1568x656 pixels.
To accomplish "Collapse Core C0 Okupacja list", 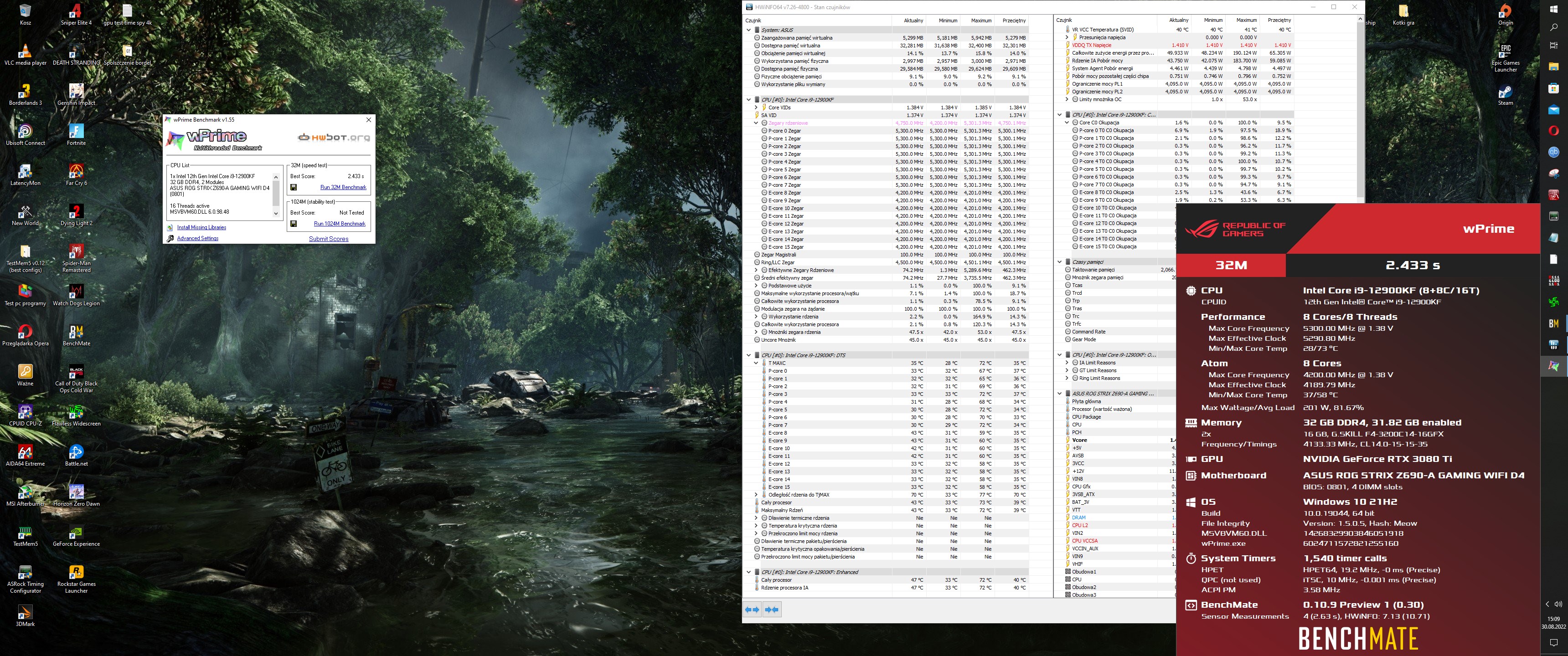I will click(1067, 123).
